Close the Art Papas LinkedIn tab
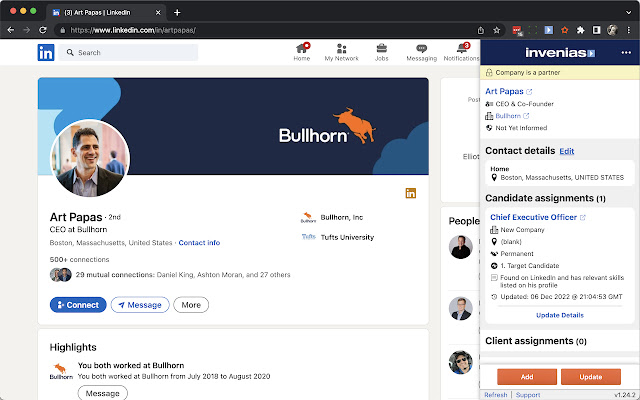Viewport: 640px width, 400px height. click(x=158, y=13)
